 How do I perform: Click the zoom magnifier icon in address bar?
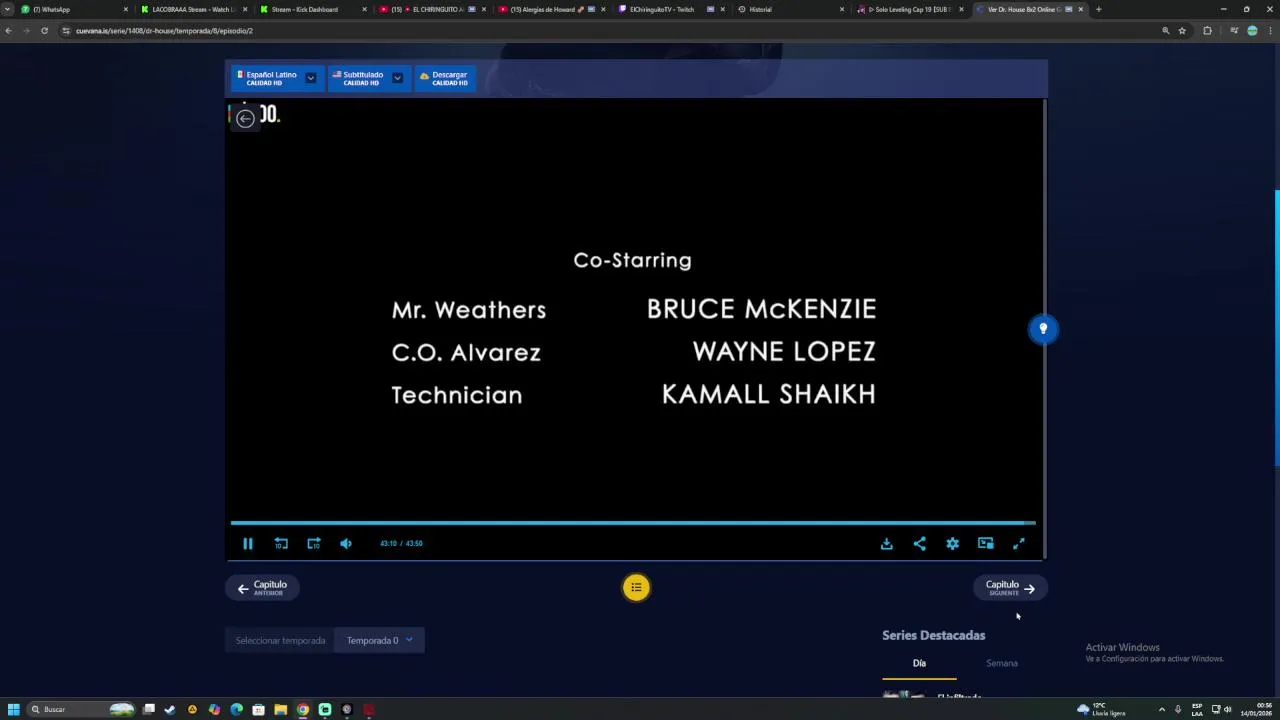click(x=1165, y=30)
